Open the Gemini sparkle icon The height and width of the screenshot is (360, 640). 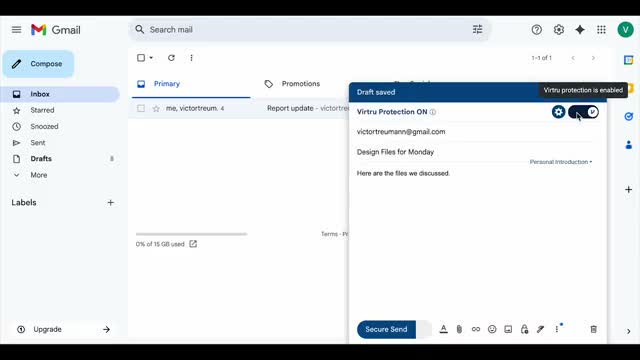580,30
